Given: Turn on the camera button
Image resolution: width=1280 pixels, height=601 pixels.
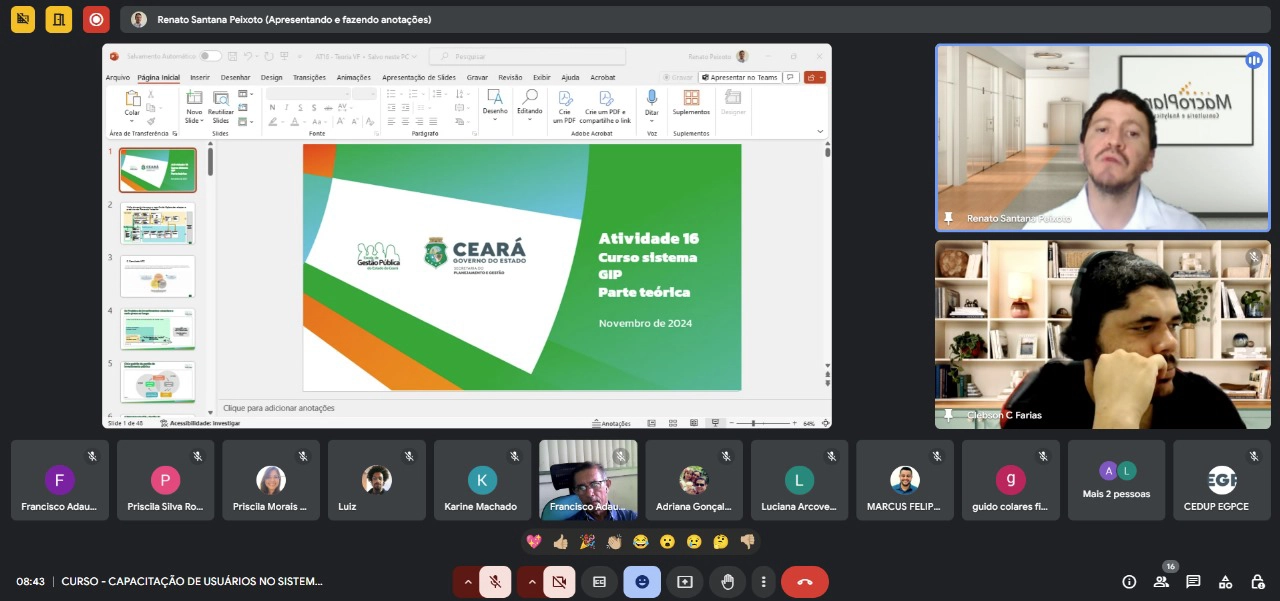Looking at the screenshot, I should tap(559, 581).
